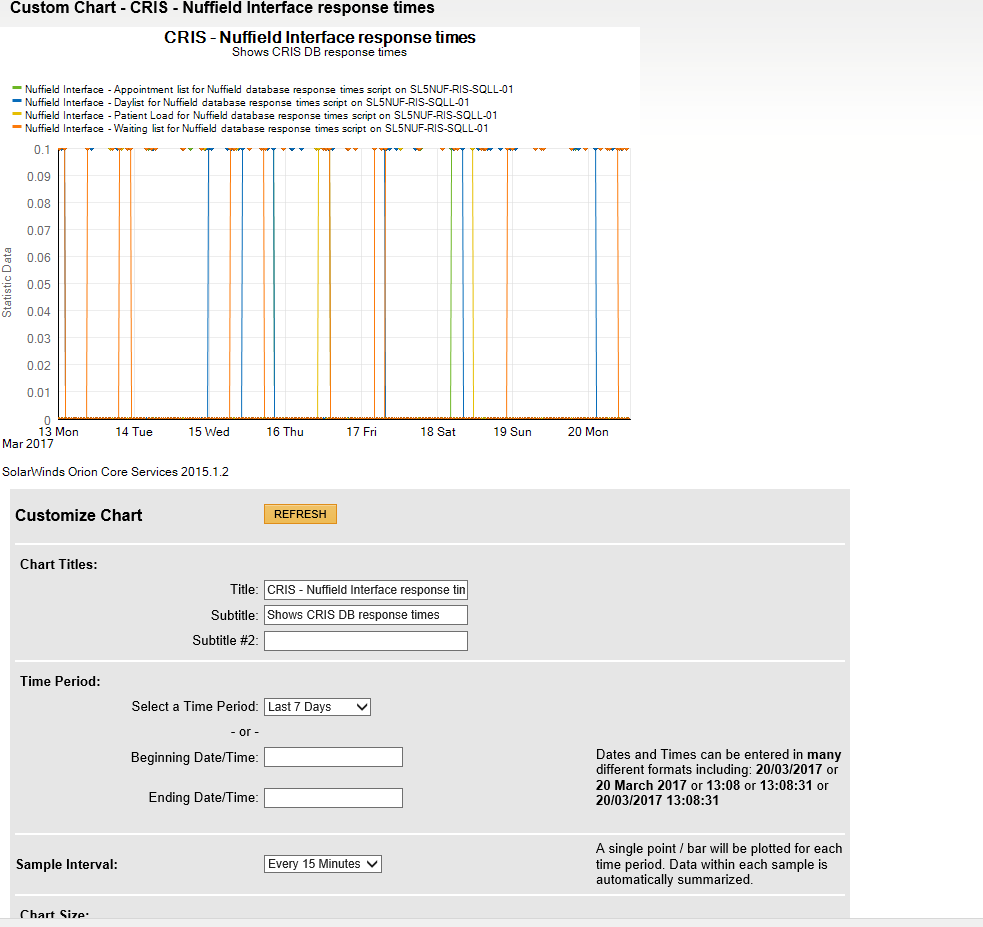
Task: Click the 'Statistic Data' y-axis title
Action: tap(7, 282)
